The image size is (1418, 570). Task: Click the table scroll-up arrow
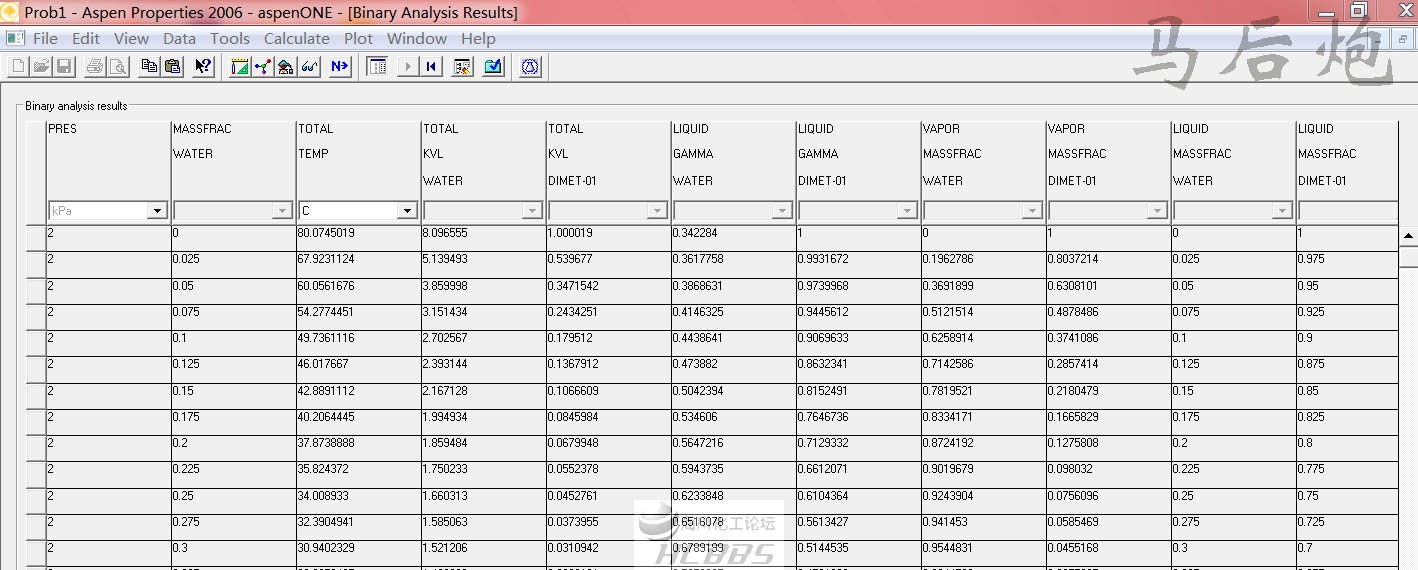pos(1409,236)
